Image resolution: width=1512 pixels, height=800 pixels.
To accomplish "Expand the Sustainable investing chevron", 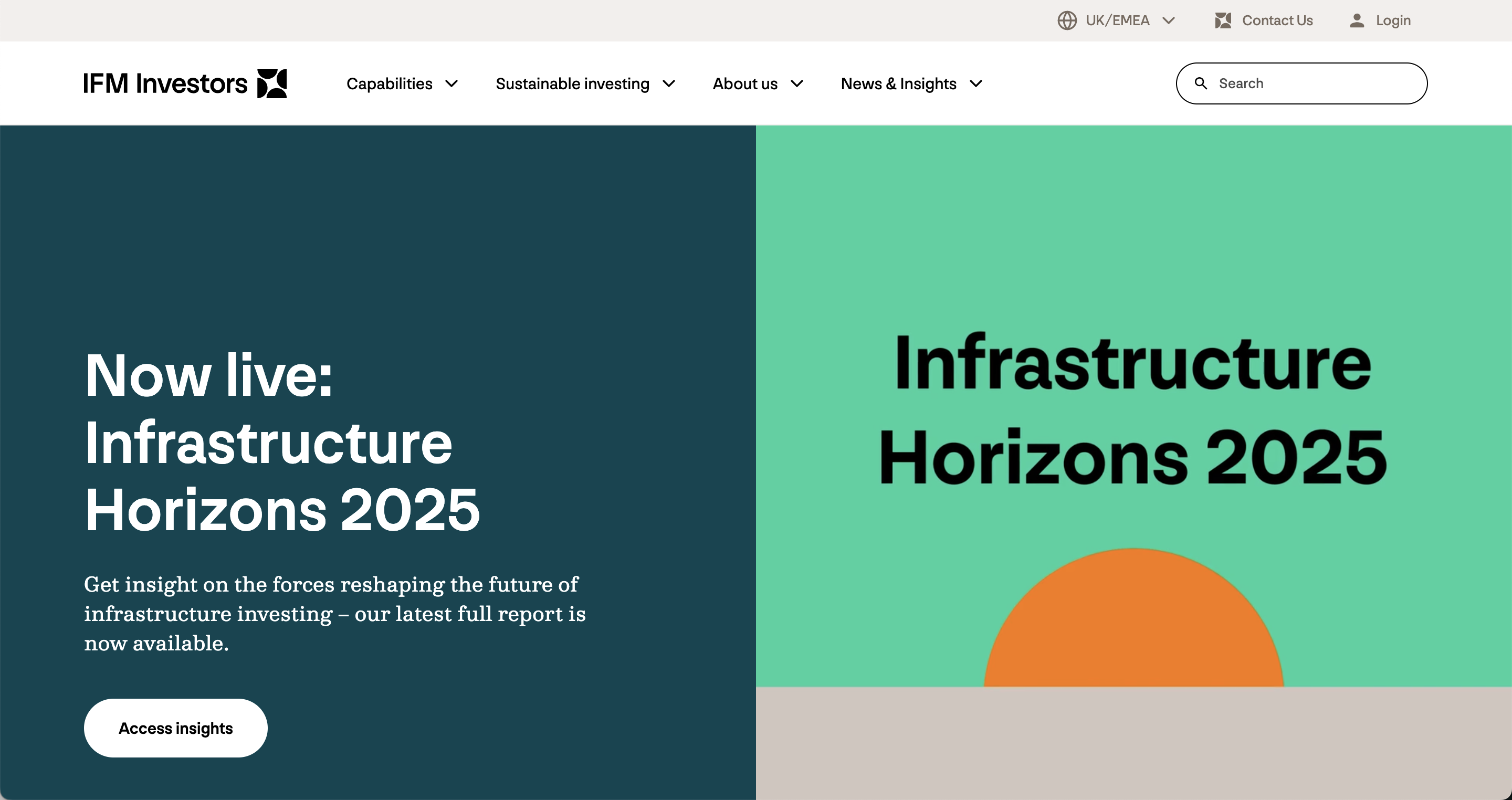I will pyautogui.click(x=668, y=84).
